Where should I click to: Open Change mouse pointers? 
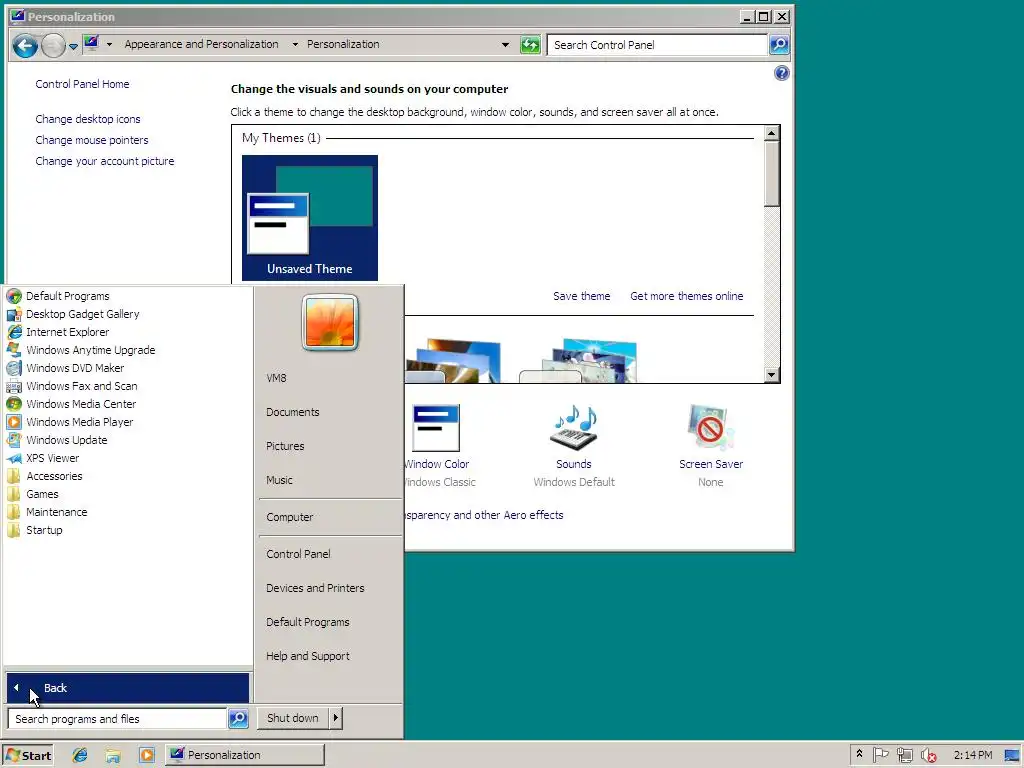tap(91, 140)
